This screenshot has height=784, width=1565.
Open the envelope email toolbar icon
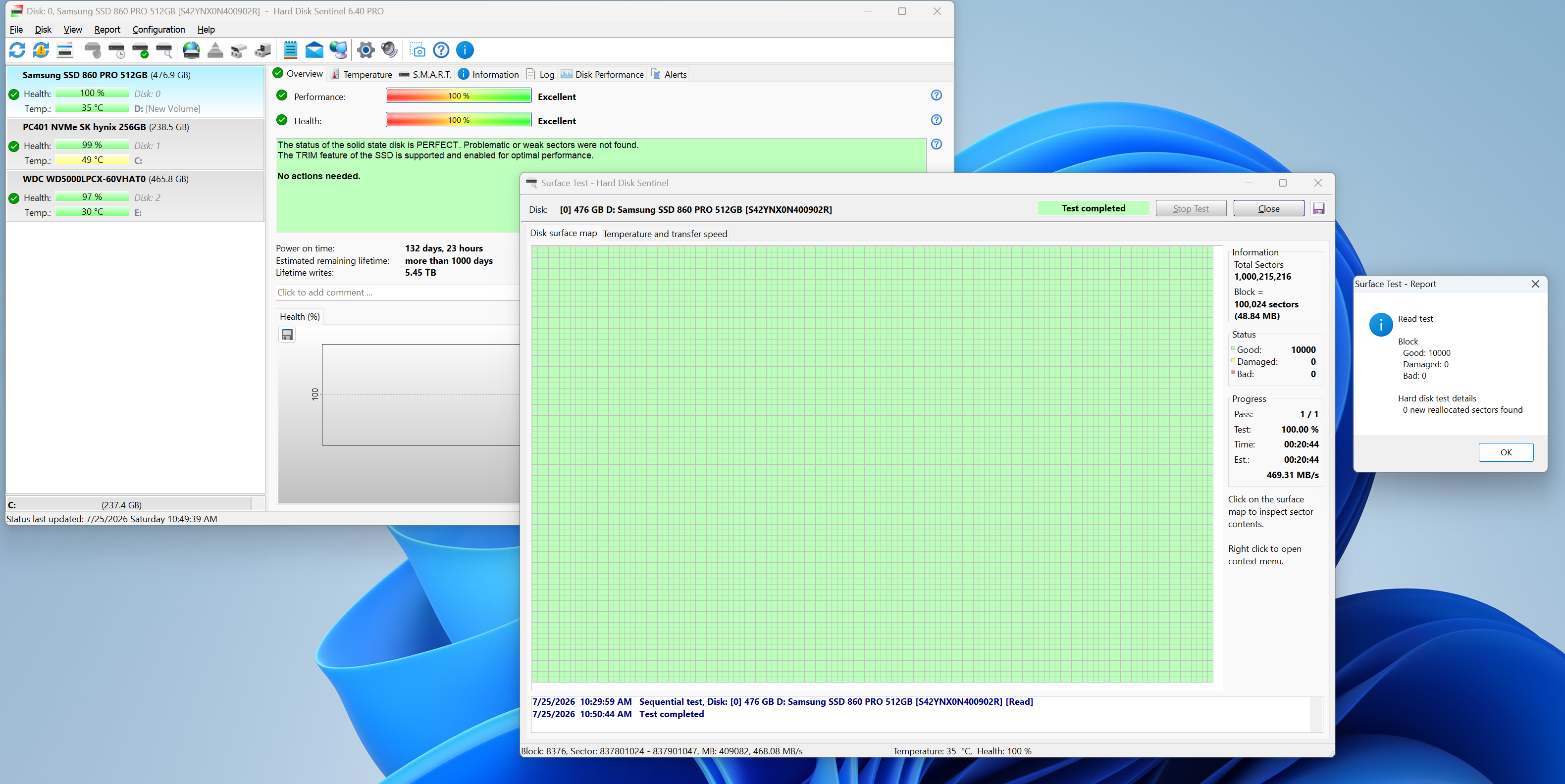314,50
